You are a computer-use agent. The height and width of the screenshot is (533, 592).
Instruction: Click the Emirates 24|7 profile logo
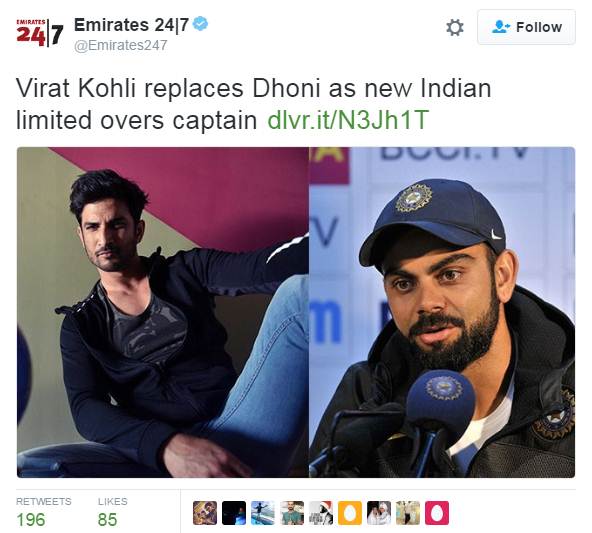(40, 33)
